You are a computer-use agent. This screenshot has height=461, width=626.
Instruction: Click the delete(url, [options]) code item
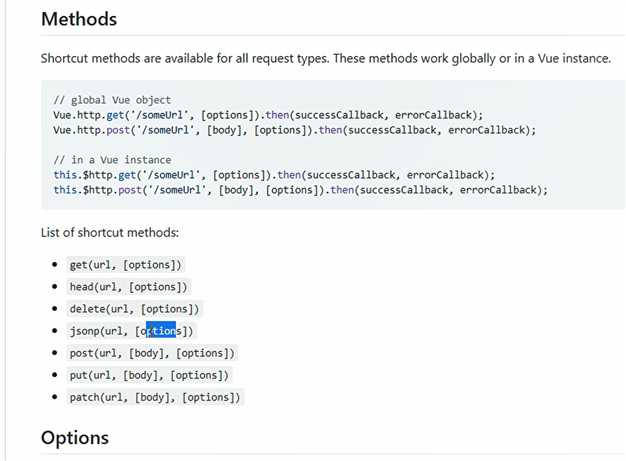coord(134,309)
